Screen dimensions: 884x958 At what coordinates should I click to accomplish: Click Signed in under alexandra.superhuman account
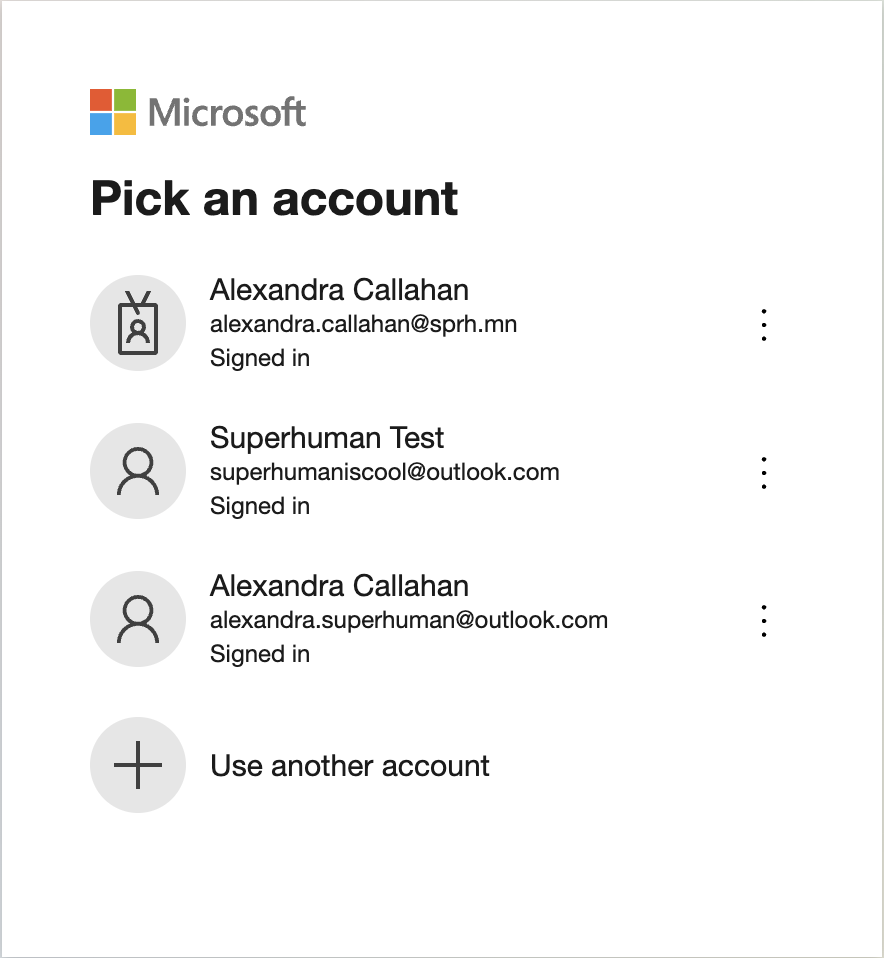(x=260, y=654)
